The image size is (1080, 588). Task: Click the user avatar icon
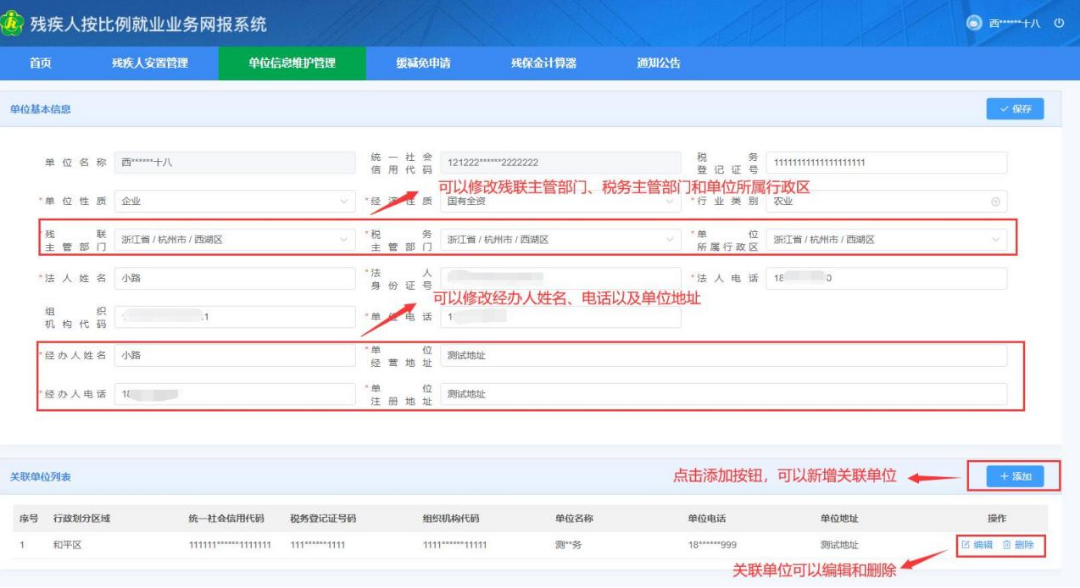click(x=974, y=23)
